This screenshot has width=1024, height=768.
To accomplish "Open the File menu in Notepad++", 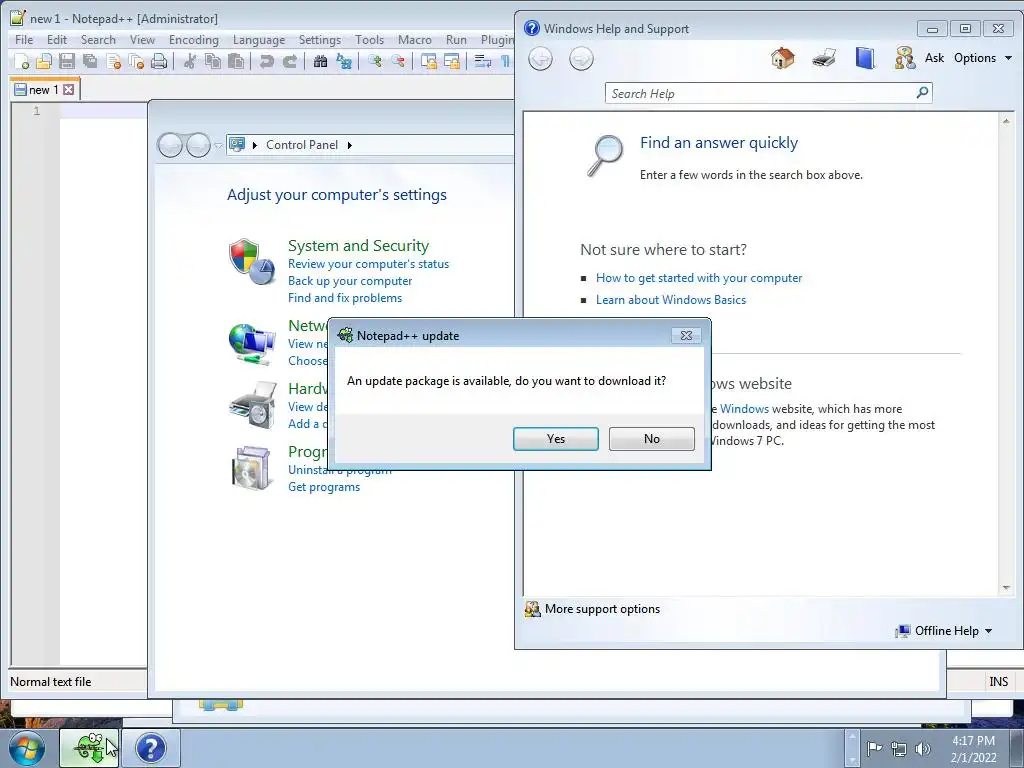I will click(24, 40).
